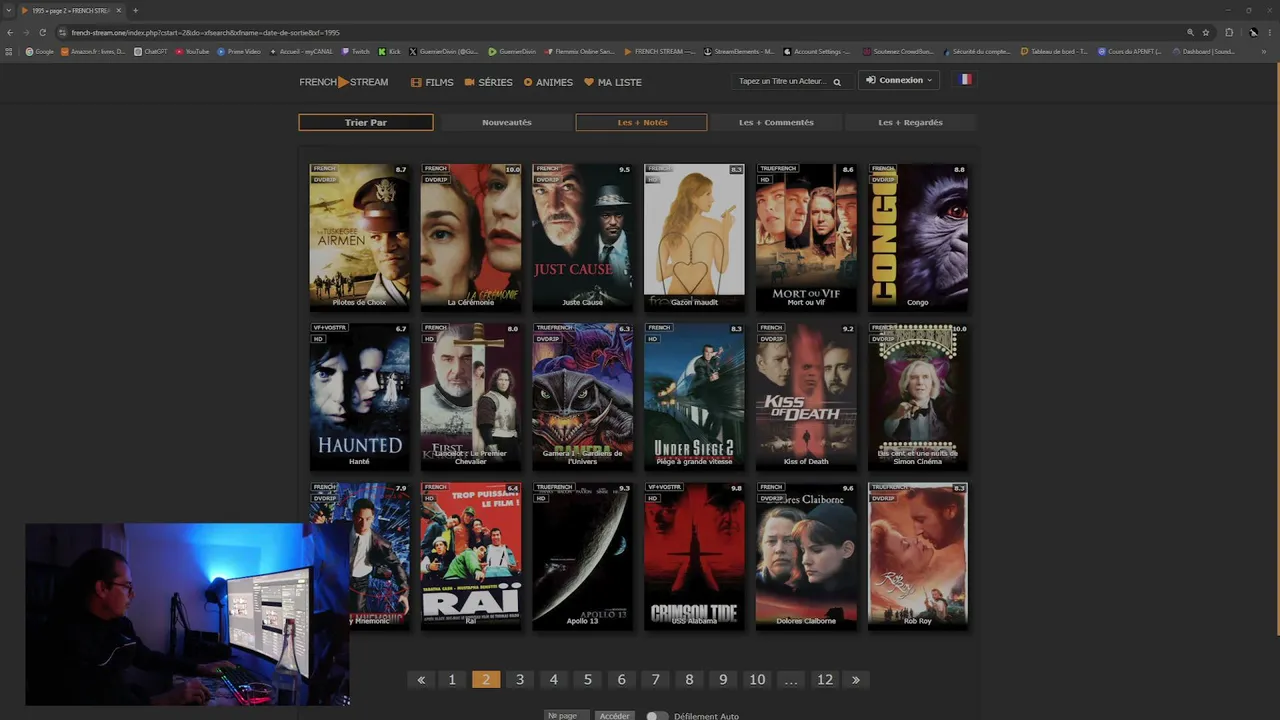This screenshot has width=1280, height=720.
Task: Open the Rob Roy movie poster
Action: 918,556
